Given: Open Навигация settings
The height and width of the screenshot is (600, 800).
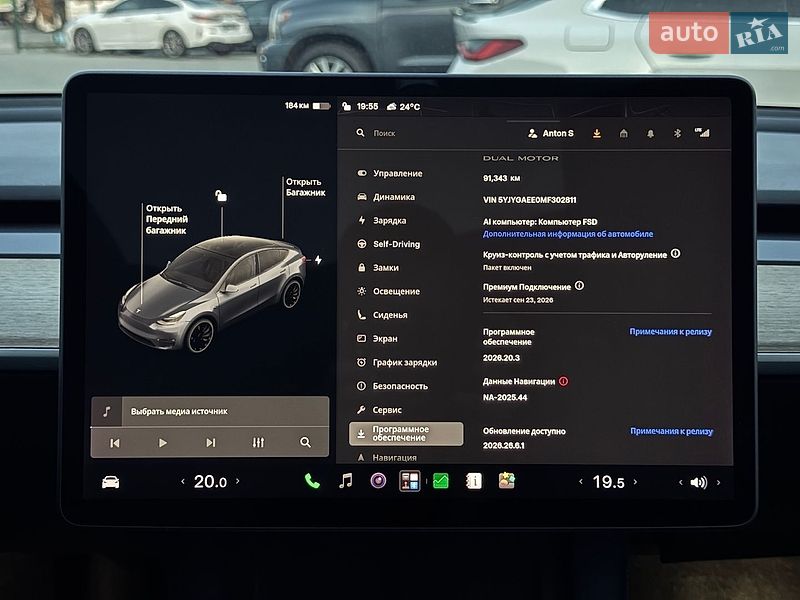Looking at the screenshot, I should pyautogui.click(x=387, y=457).
